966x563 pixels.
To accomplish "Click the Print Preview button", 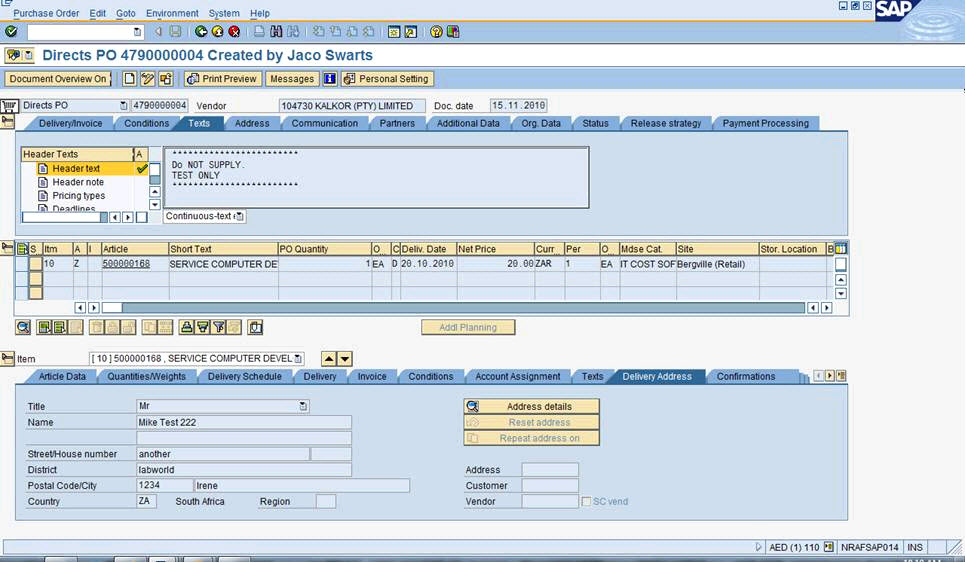I will [221, 79].
